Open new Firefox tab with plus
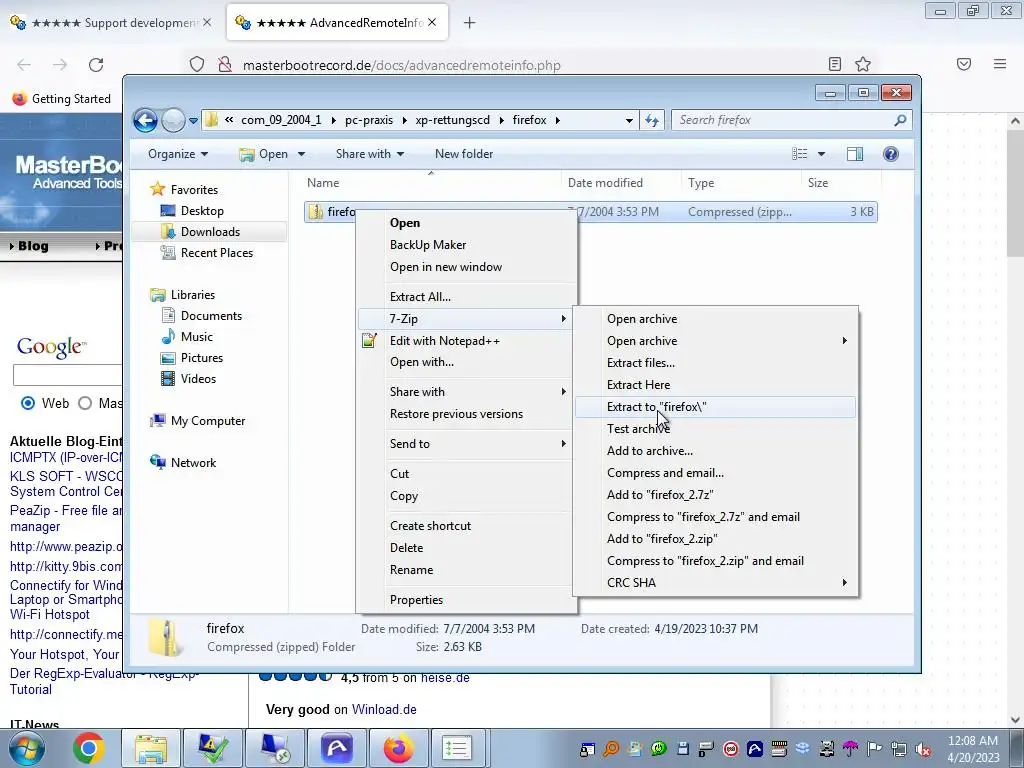 point(470,23)
